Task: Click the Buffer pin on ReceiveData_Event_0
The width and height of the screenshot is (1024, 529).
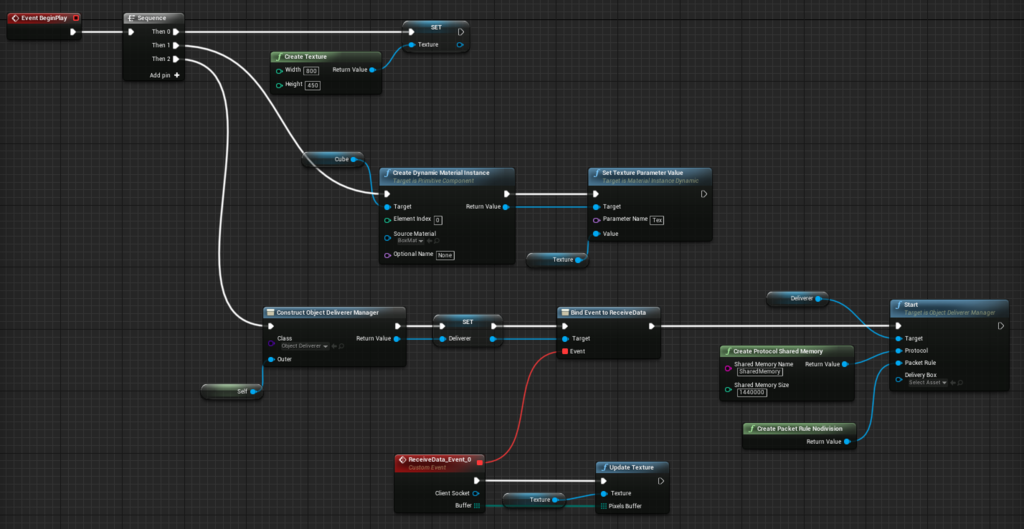Action: 477,505
